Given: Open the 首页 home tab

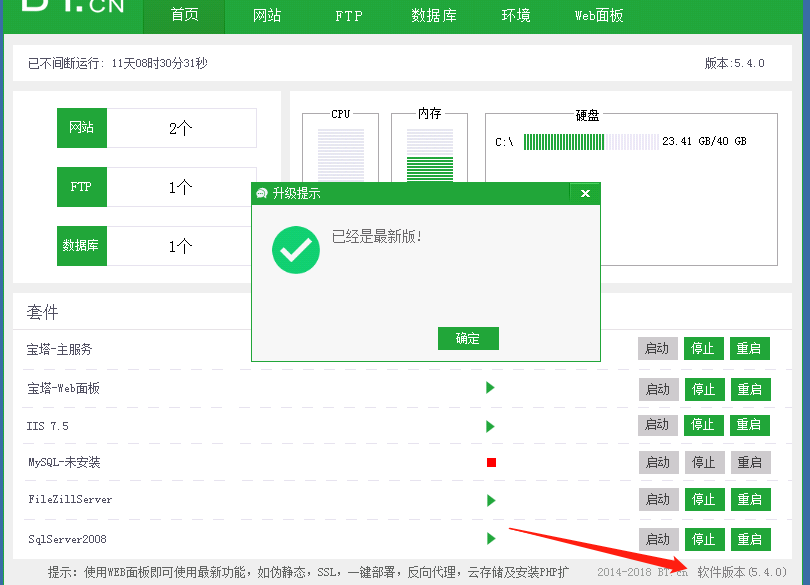Looking at the screenshot, I should pyautogui.click(x=184, y=16).
